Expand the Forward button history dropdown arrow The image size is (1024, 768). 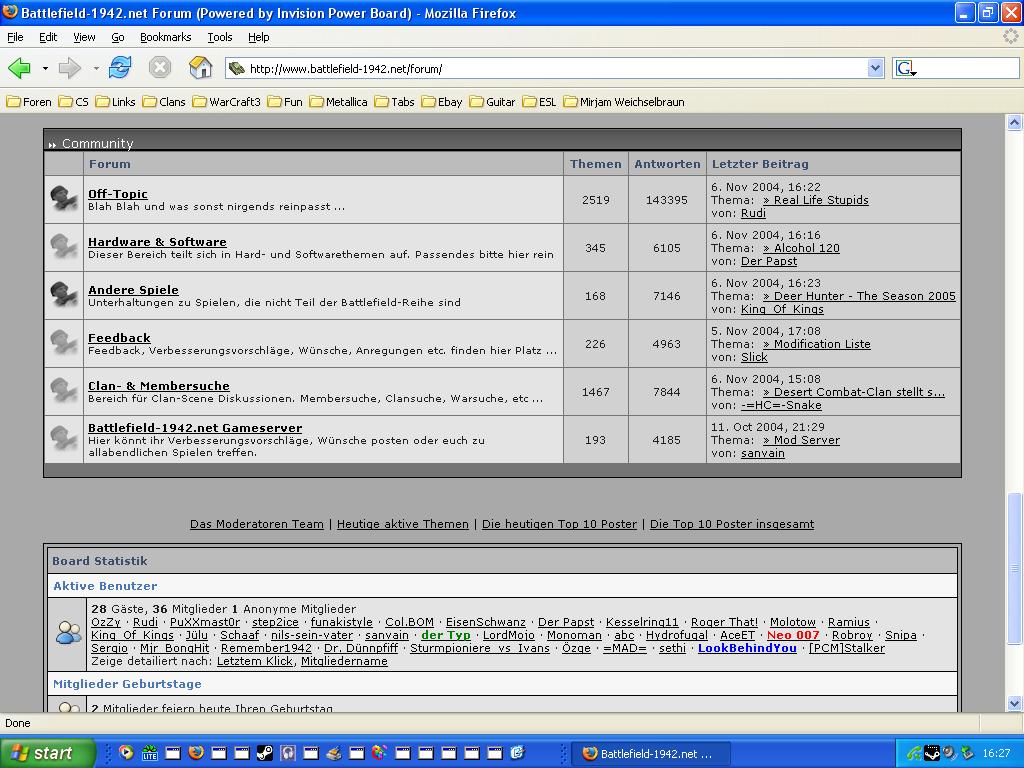96,68
